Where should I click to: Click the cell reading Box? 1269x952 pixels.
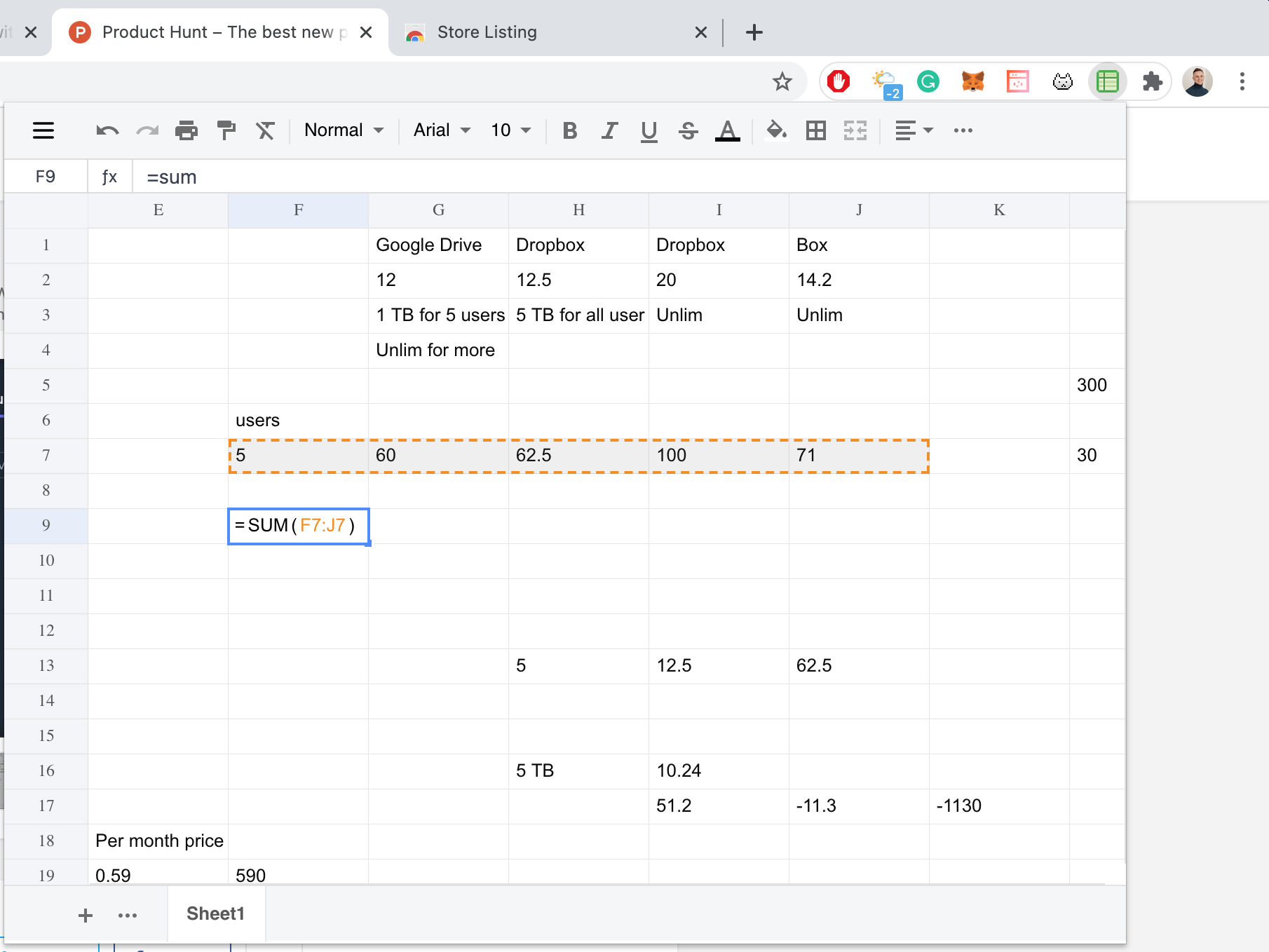[860, 245]
